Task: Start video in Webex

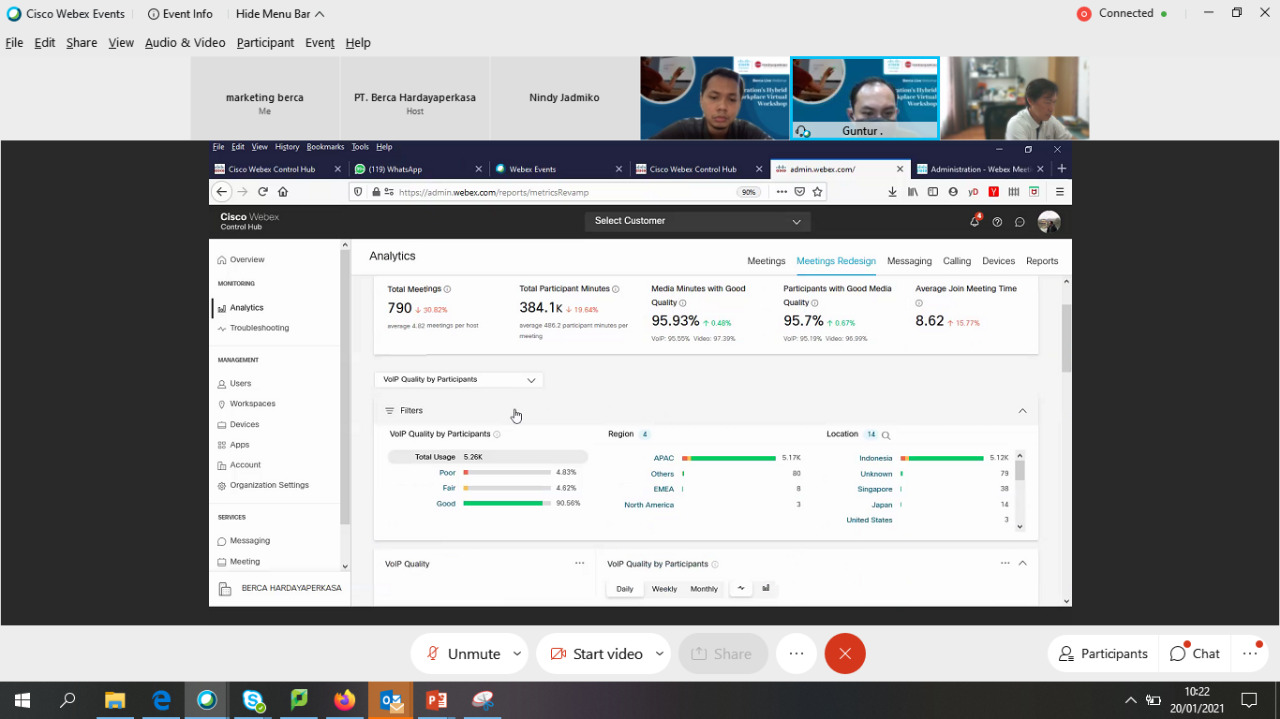Action: click(x=597, y=654)
